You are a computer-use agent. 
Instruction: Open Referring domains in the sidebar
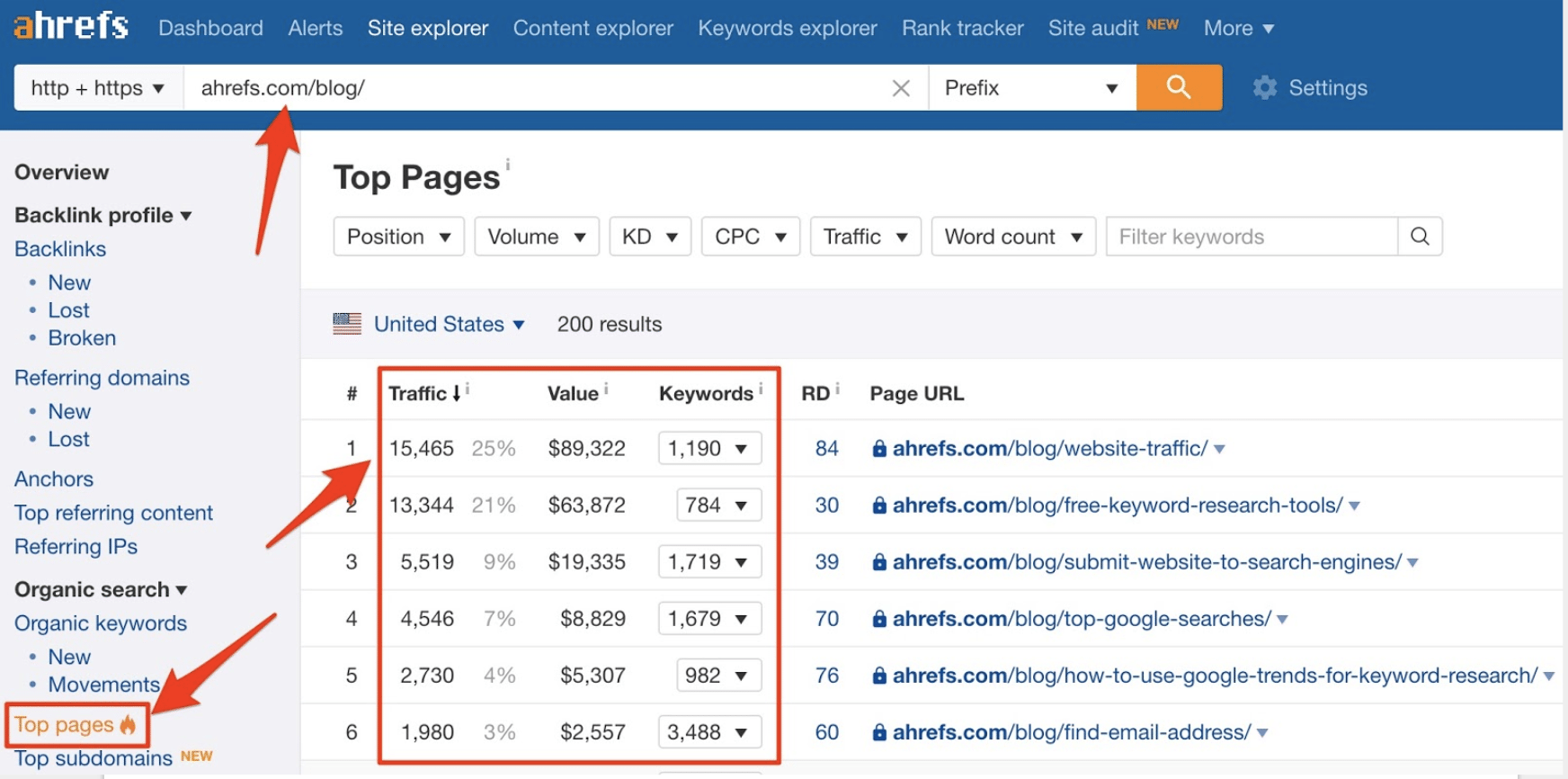(102, 377)
